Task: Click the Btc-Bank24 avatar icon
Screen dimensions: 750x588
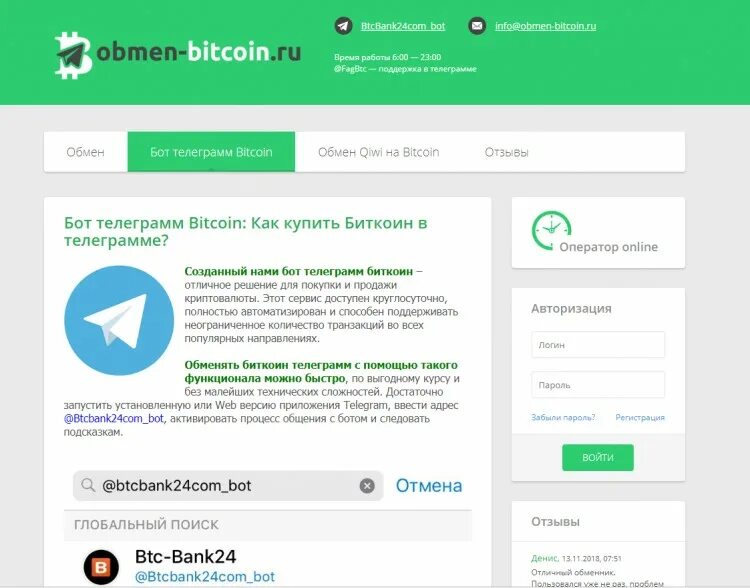Action: tap(101, 567)
